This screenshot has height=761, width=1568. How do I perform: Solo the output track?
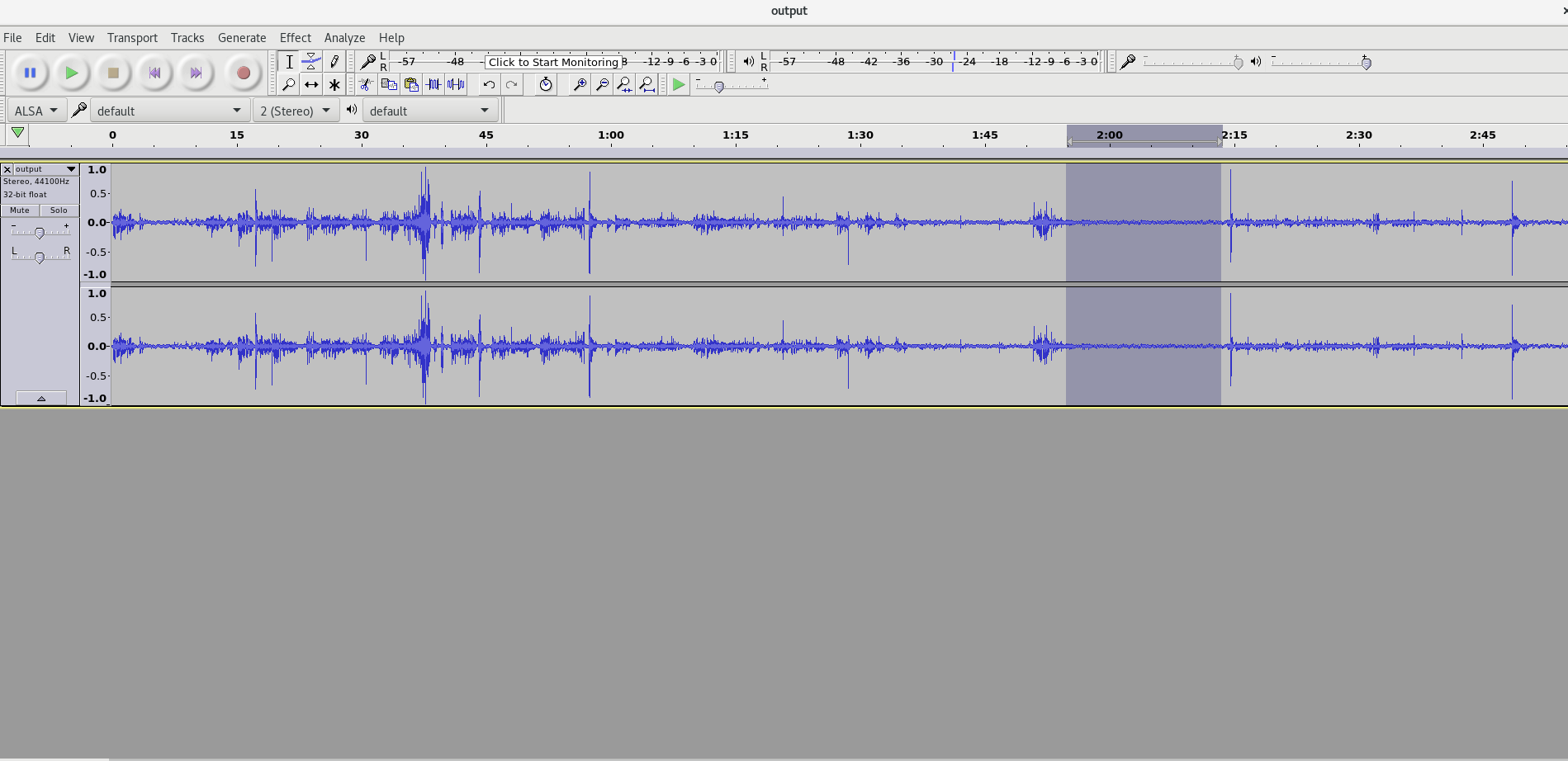59,210
